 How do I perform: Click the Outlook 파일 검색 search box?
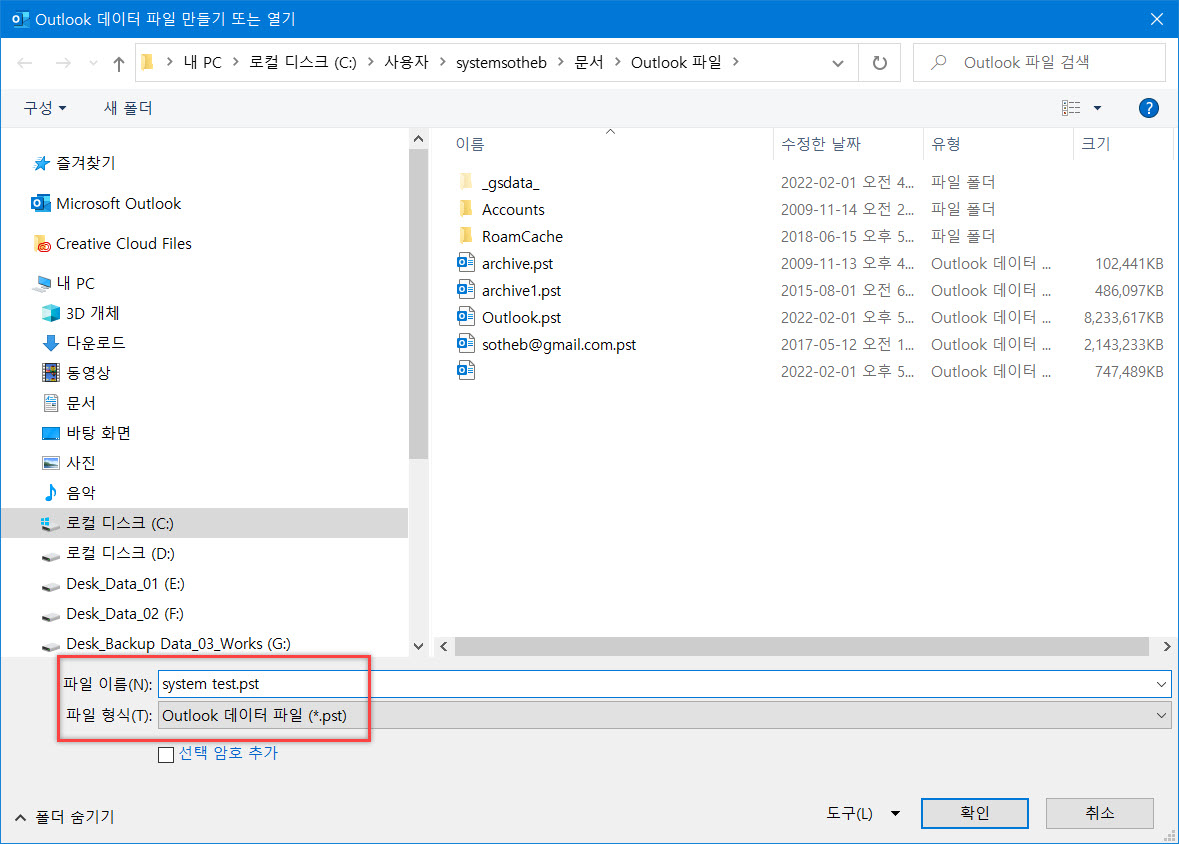click(1039, 62)
